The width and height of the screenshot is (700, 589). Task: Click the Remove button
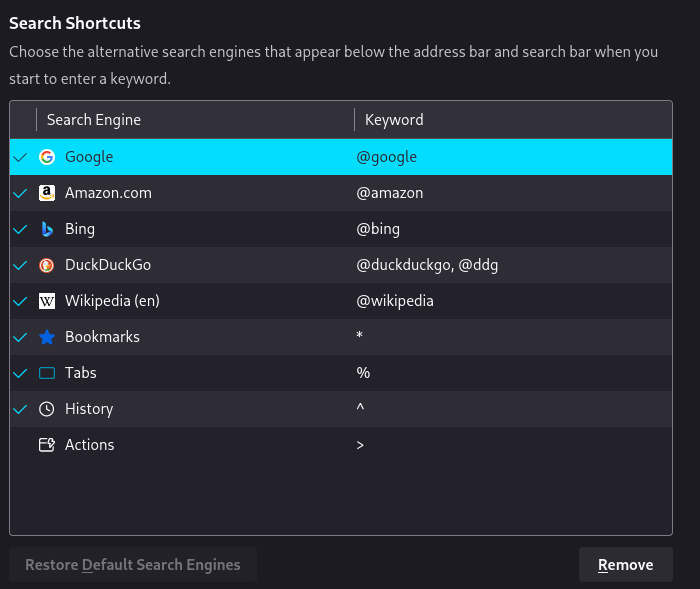[625, 565]
